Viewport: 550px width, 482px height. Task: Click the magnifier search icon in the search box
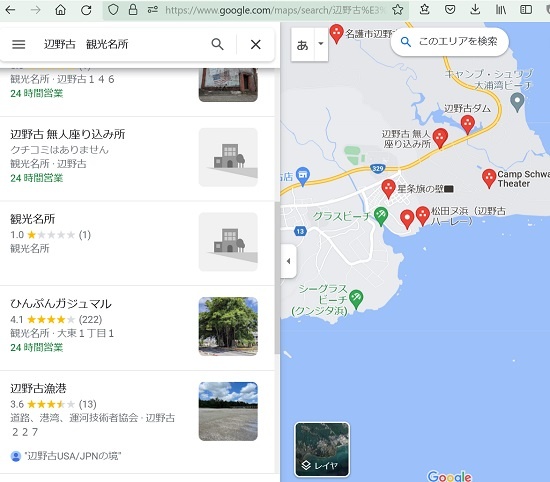point(217,44)
